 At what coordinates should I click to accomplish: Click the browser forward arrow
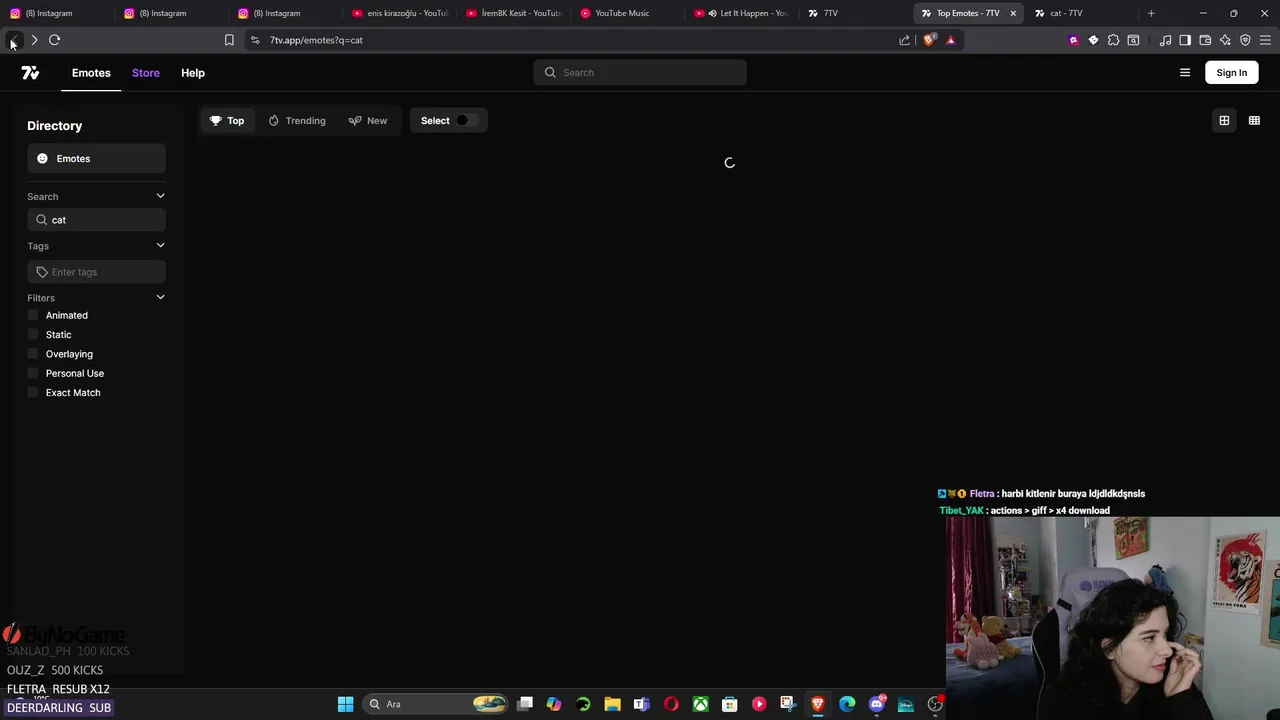point(34,40)
